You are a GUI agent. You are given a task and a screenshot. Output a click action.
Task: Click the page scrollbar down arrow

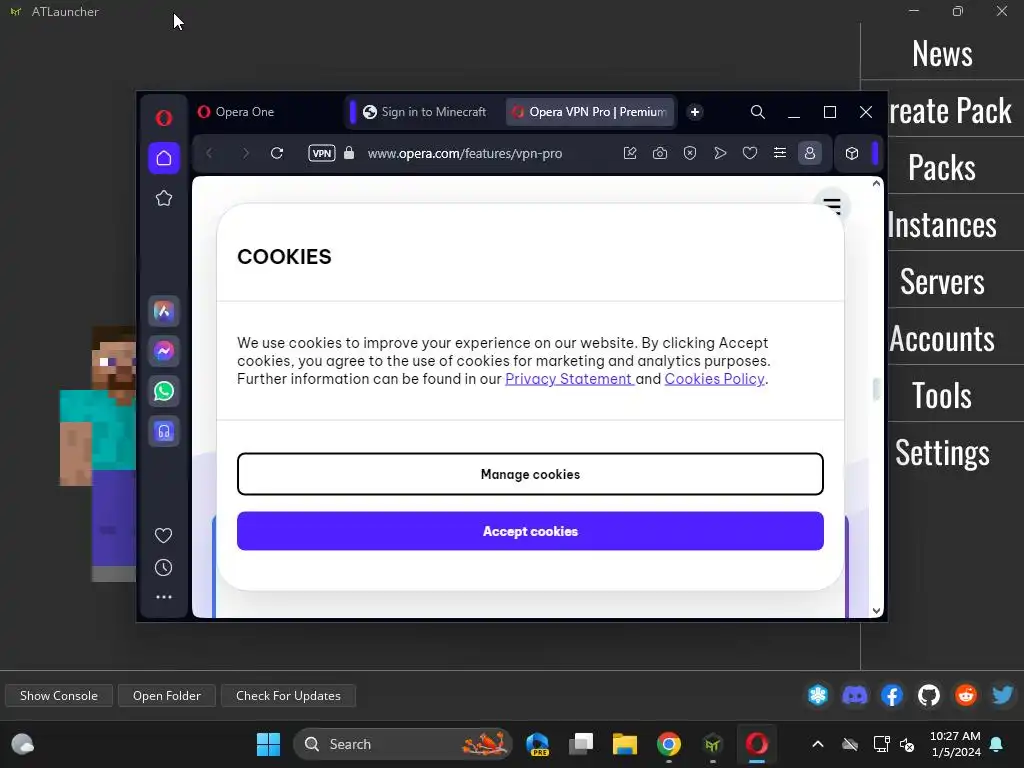(x=876, y=611)
